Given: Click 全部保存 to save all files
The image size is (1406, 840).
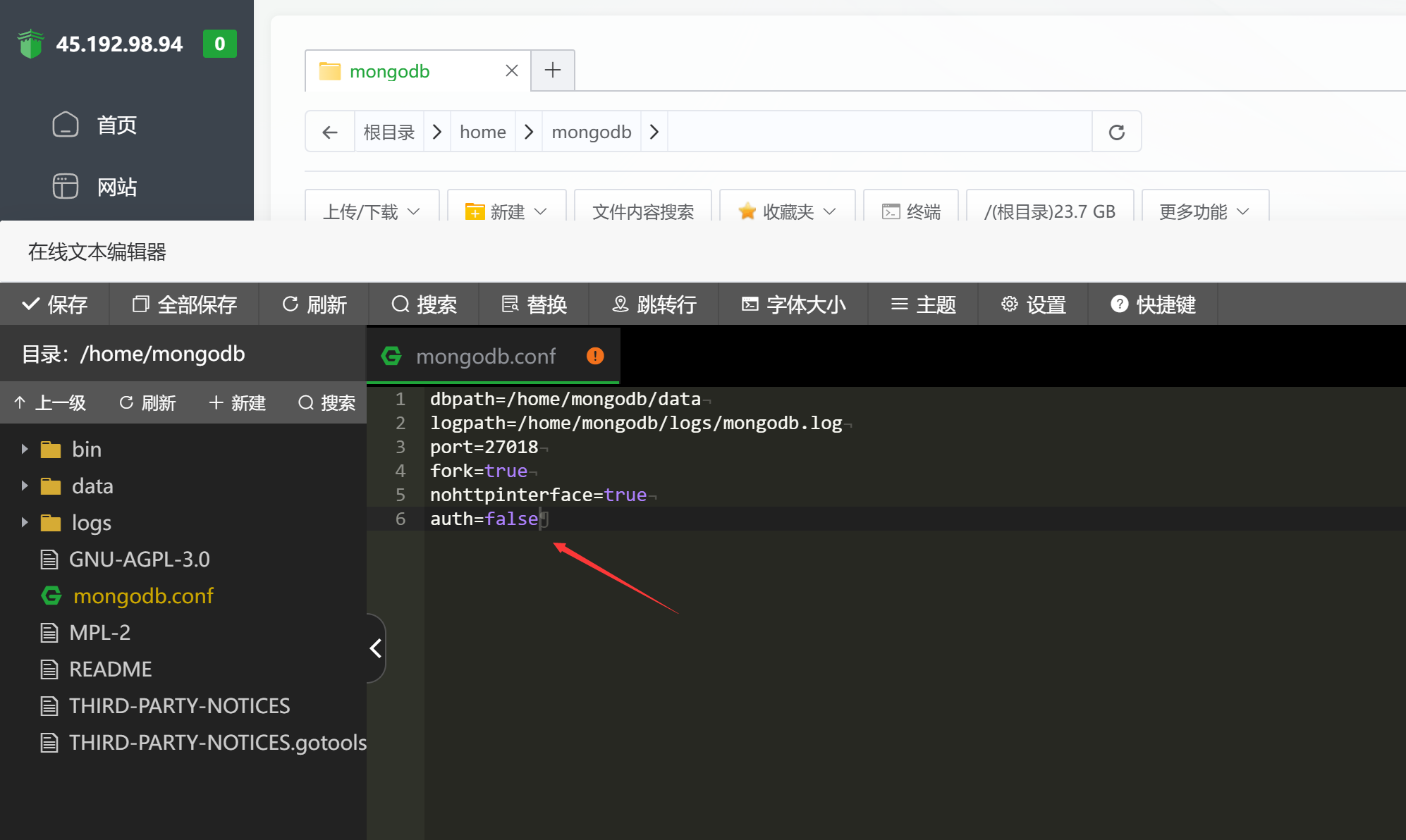Looking at the screenshot, I should click(x=185, y=304).
